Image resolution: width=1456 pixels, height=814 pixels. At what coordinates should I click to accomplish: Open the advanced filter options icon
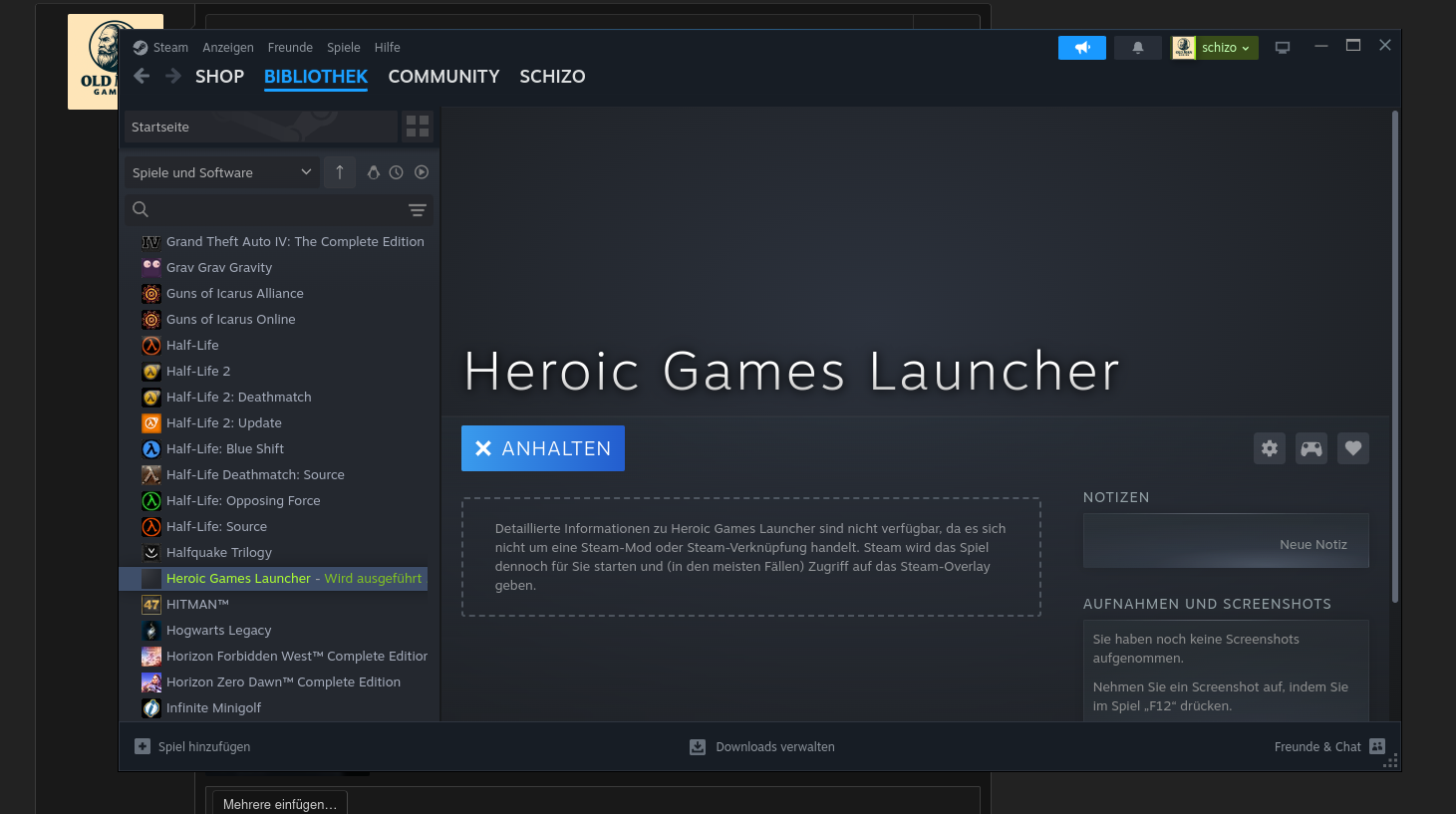click(418, 209)
